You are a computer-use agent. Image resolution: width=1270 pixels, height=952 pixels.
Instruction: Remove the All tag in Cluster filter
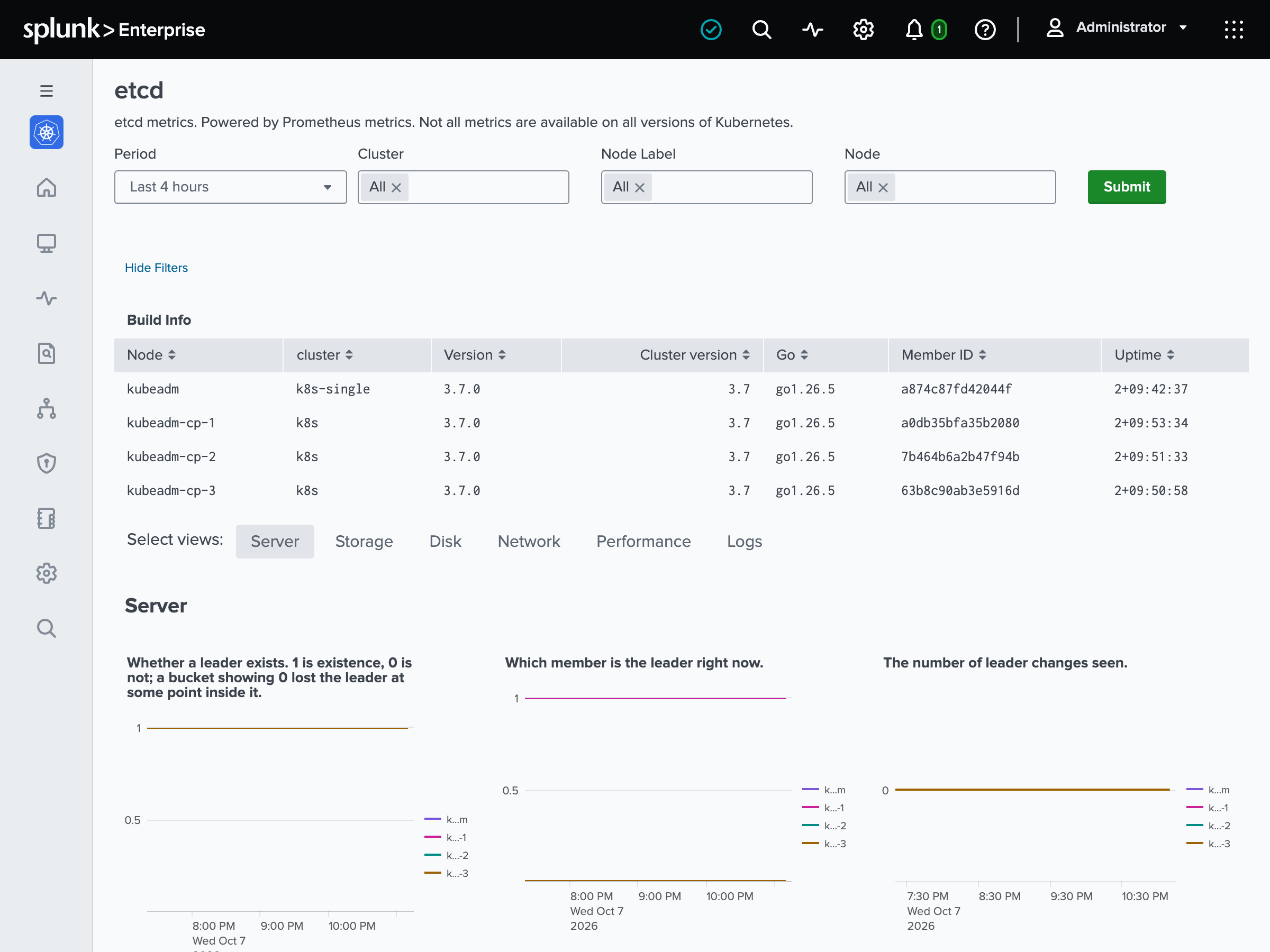[x=396, y=187]
